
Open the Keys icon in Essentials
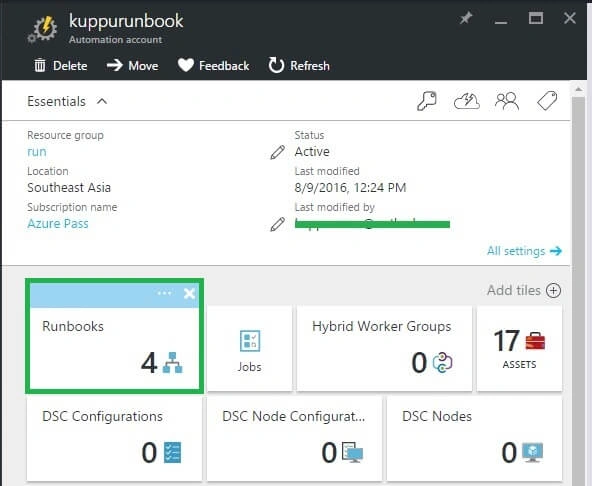[x=427, y=101]
